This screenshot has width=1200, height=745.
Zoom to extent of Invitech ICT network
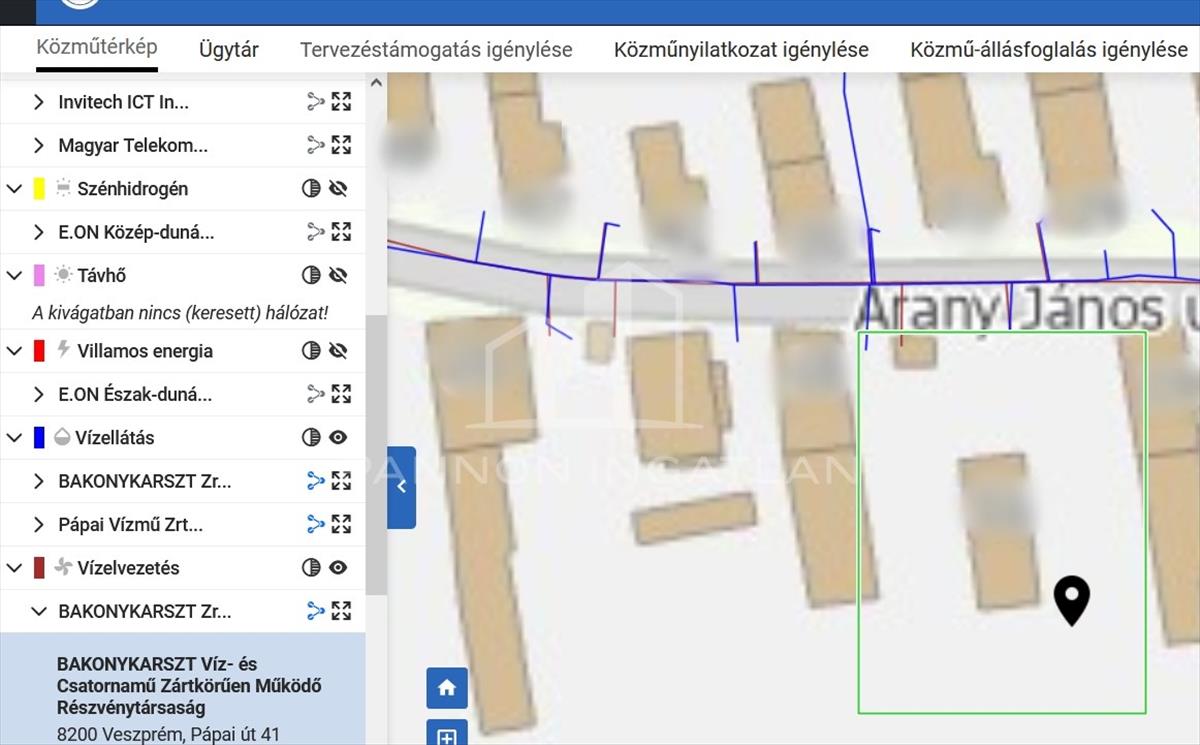[x=342, y=102]
